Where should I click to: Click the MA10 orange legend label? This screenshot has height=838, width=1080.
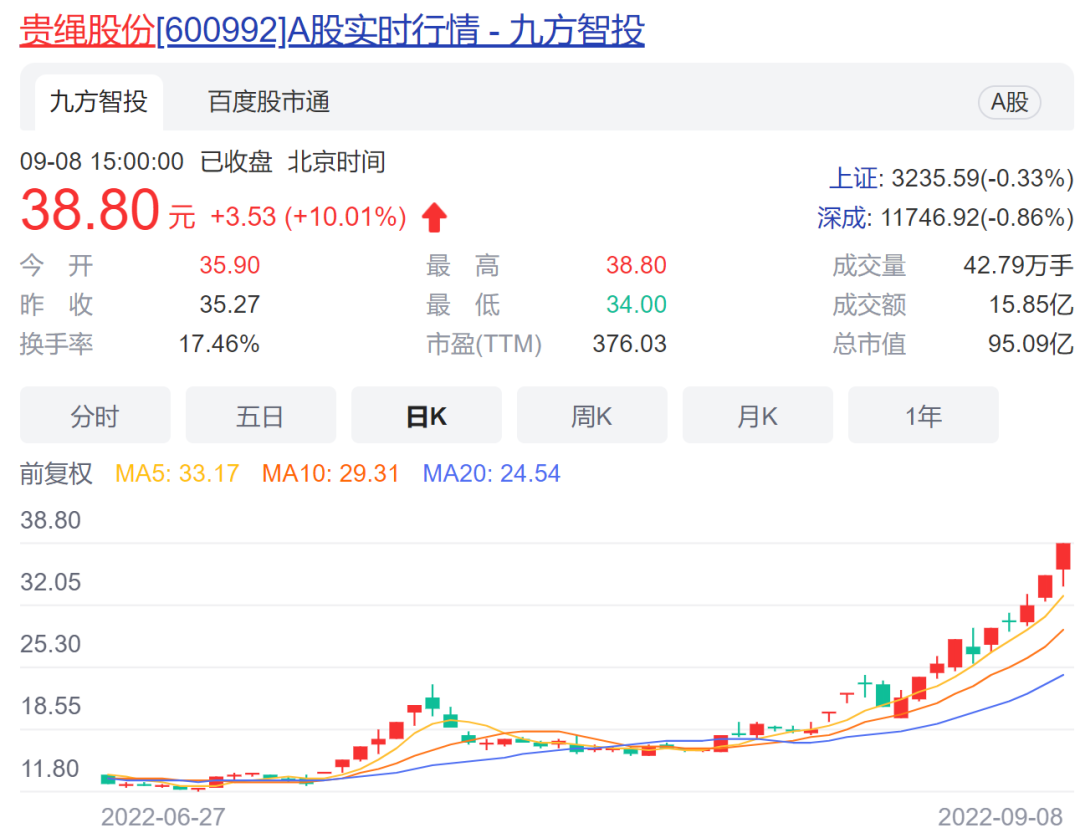[x=330, y=473]
